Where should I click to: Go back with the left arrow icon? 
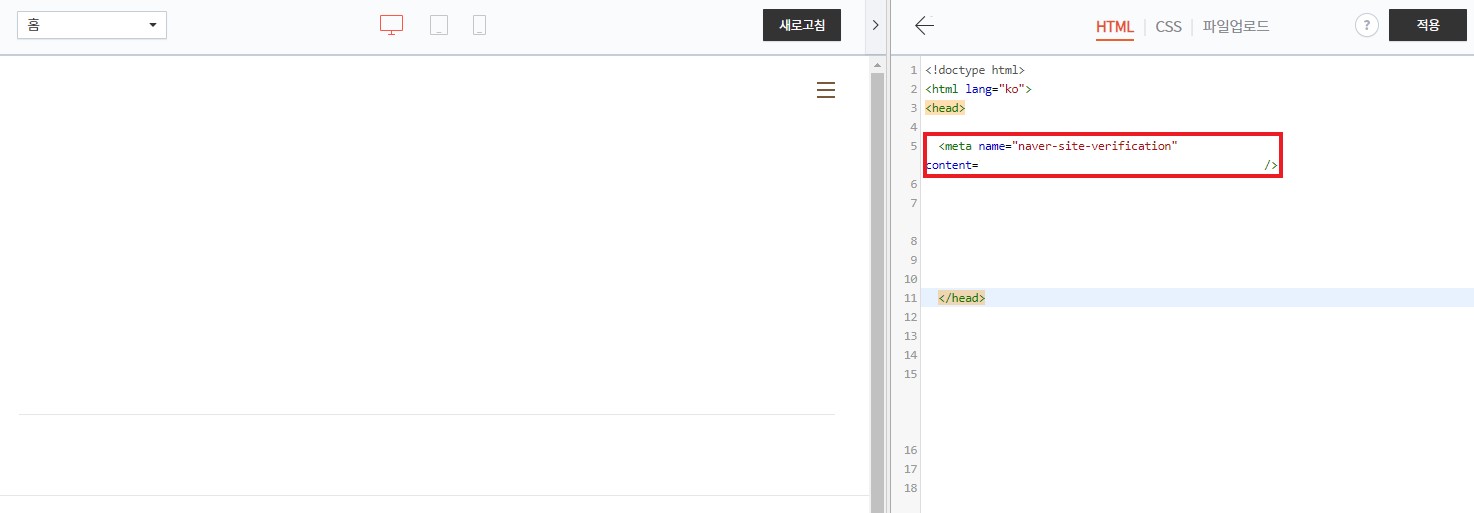925,26
